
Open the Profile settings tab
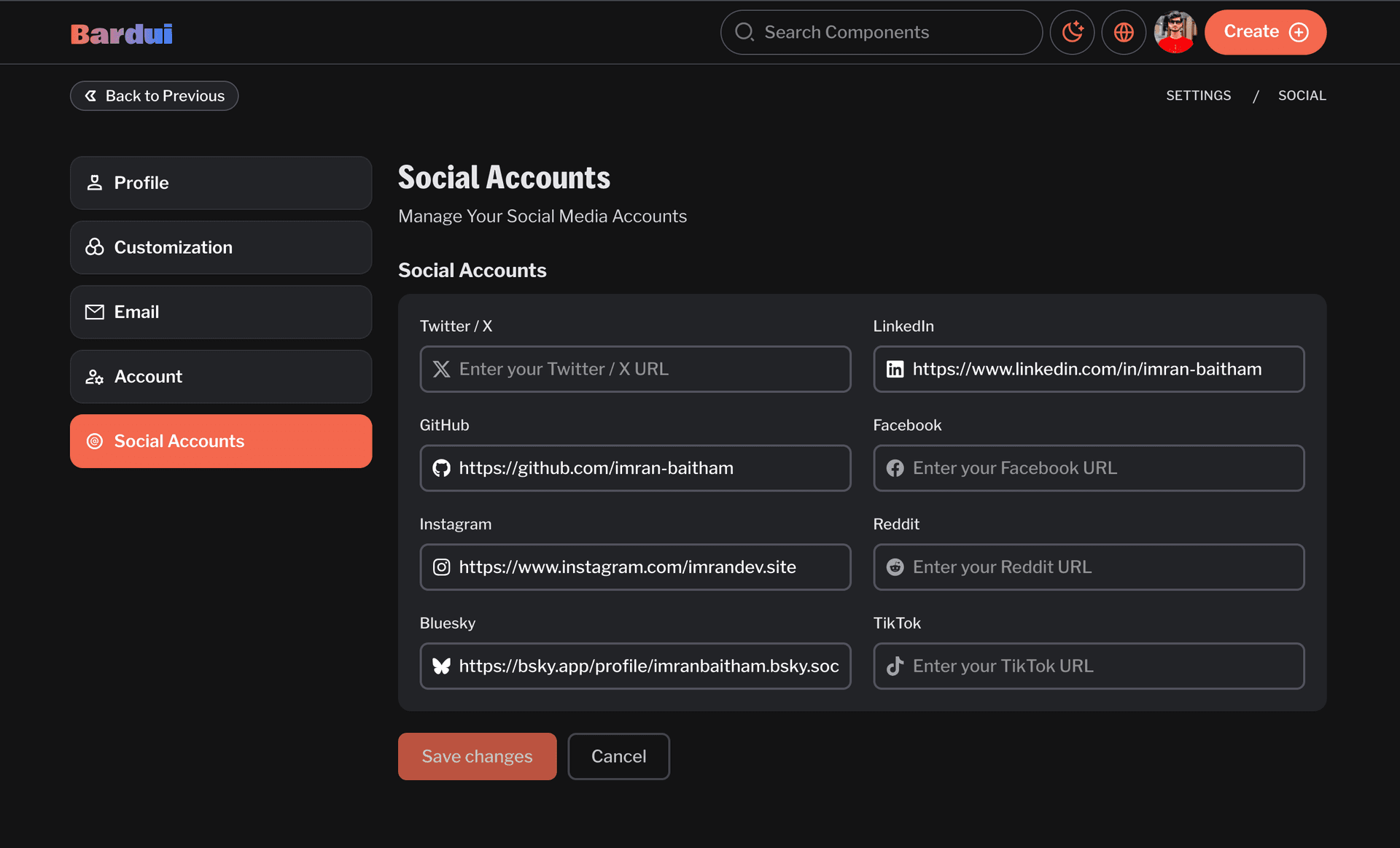(x=221, y=183)
